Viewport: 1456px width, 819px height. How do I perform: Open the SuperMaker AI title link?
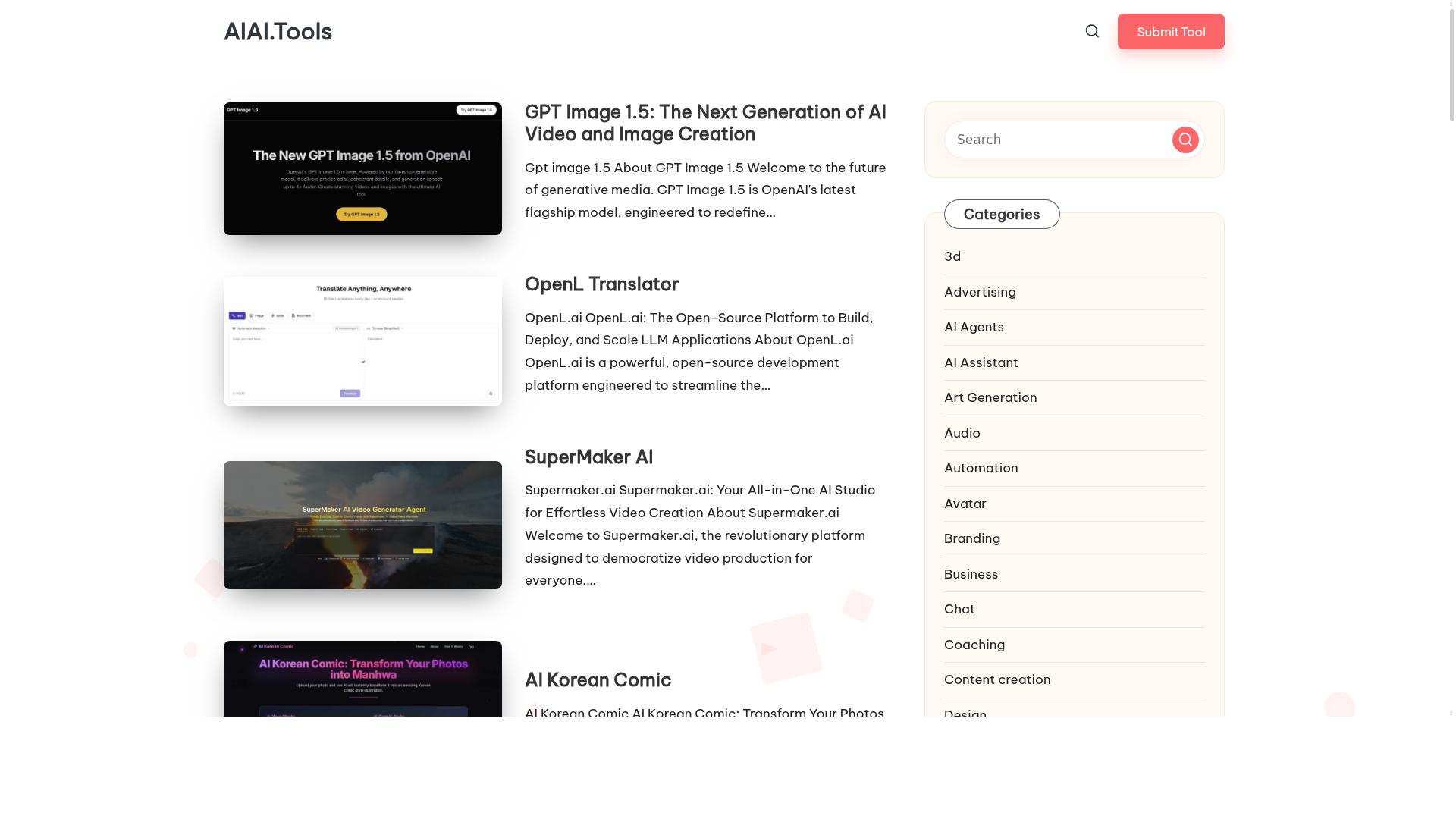[x=588, y=457]
